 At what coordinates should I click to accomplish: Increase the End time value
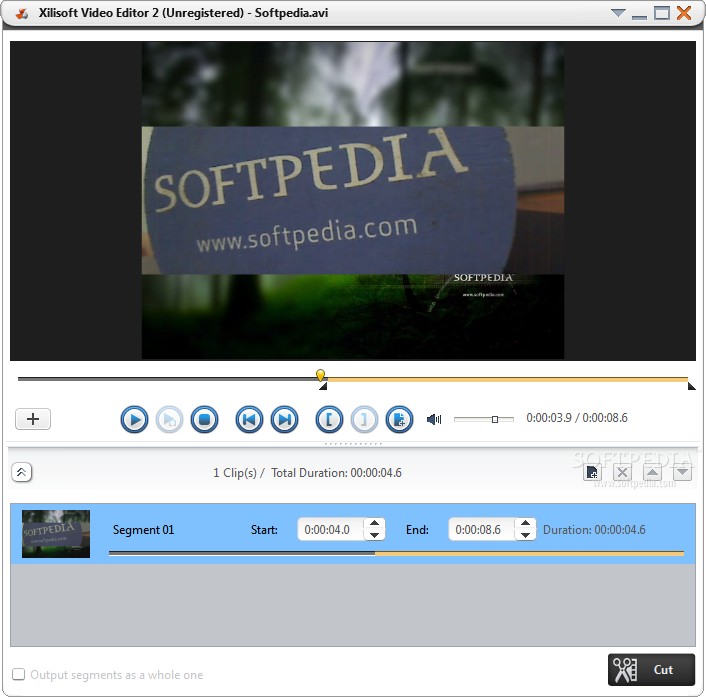pyautogui.click(x=525, y=523)
